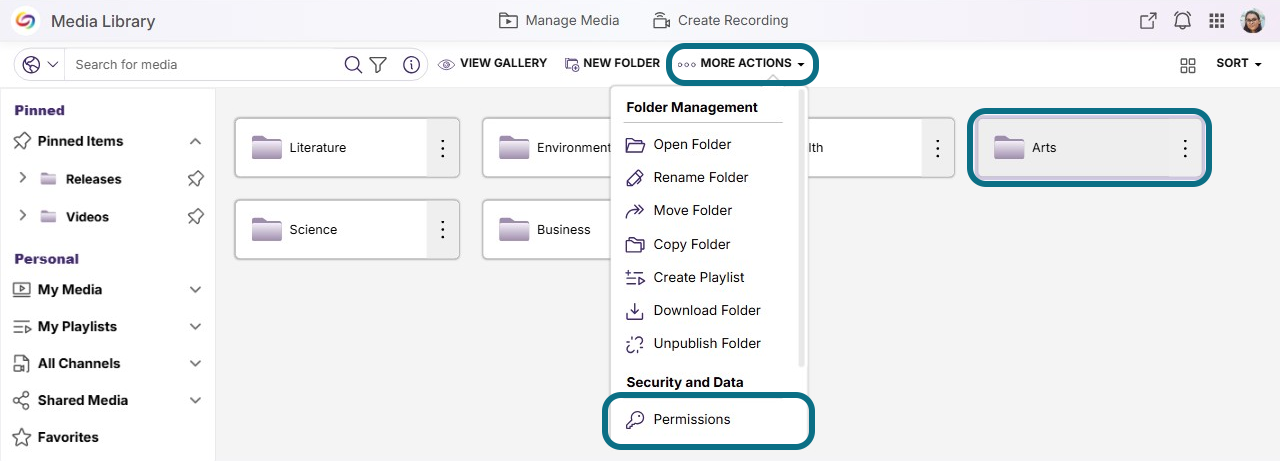The width and height of the screenshot is (1280, 461).
Task: Select the Business folder card
Action: tap(546, 230)
